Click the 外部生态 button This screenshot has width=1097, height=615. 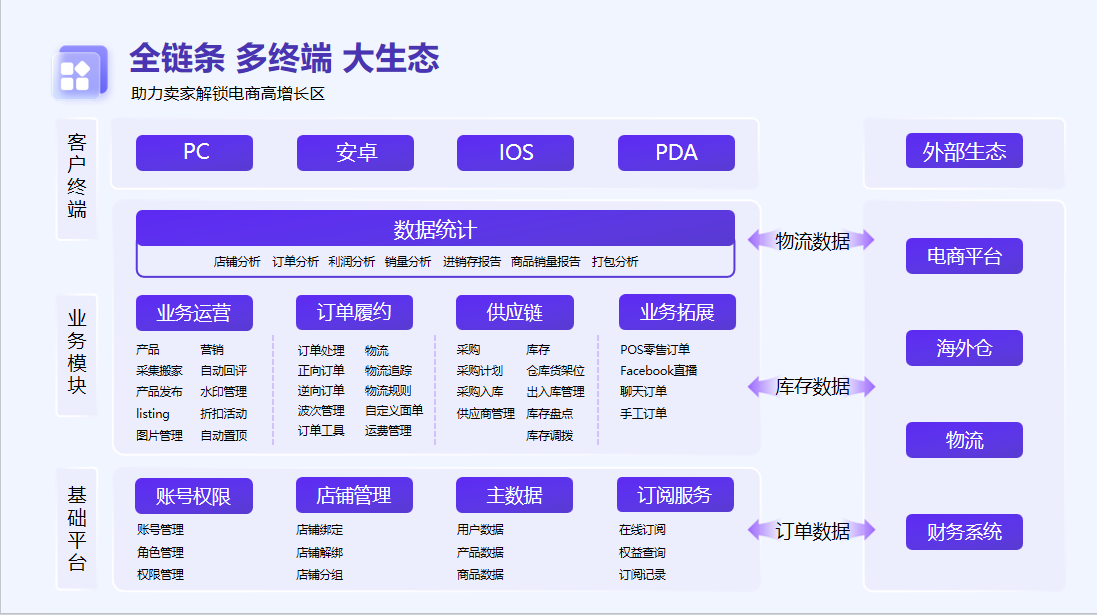click(964, 152)
